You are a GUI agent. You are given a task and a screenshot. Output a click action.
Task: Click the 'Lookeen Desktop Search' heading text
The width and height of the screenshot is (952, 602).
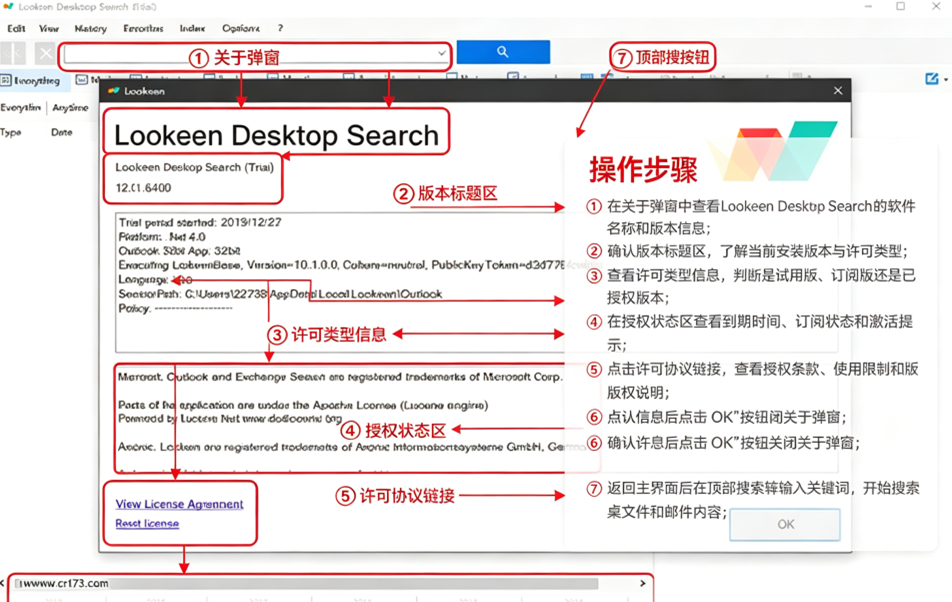point(276,135)
